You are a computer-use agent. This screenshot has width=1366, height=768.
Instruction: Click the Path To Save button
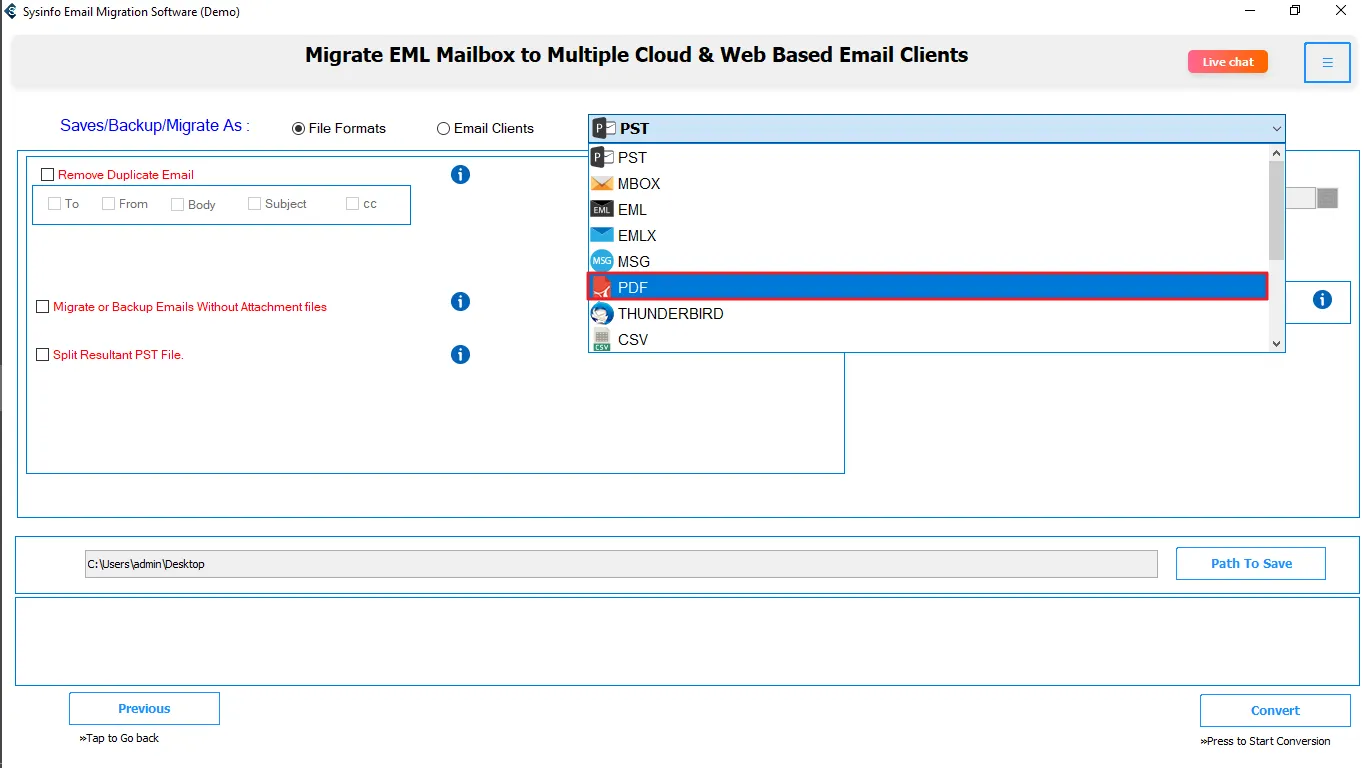[x=1251, y=564]
